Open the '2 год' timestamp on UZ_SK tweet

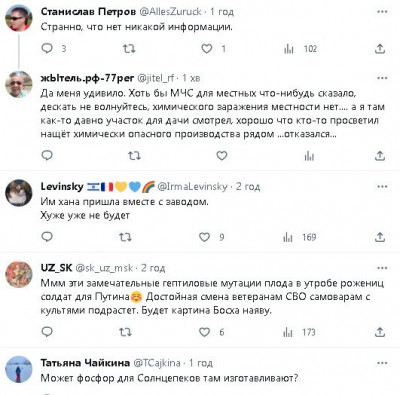[x=153, y=268]
